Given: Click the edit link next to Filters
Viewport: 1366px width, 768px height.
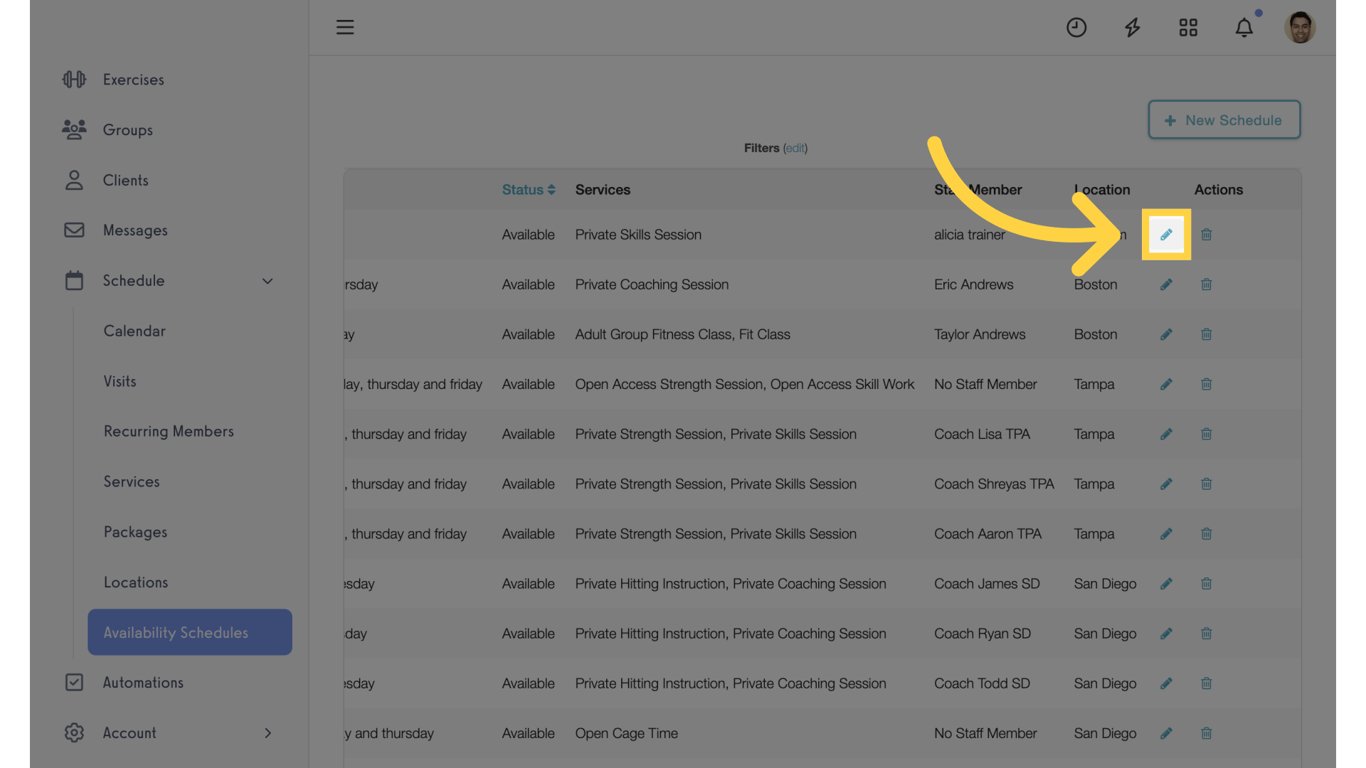Looking at the screenshot, I should tap(795, 148).
